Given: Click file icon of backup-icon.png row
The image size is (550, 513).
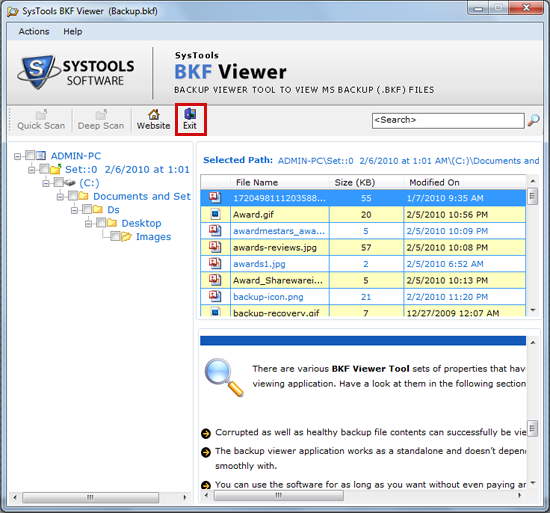Looking at the screenshot, I should pyautogui.click(x=215, y=296).
